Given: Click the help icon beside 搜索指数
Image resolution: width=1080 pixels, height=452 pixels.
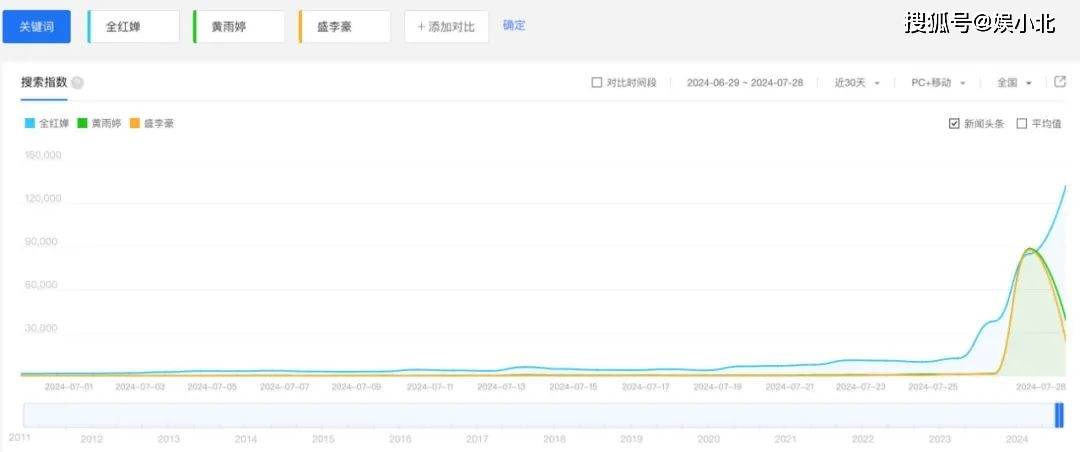Looking at the screenshot, I should click(78, 83).
